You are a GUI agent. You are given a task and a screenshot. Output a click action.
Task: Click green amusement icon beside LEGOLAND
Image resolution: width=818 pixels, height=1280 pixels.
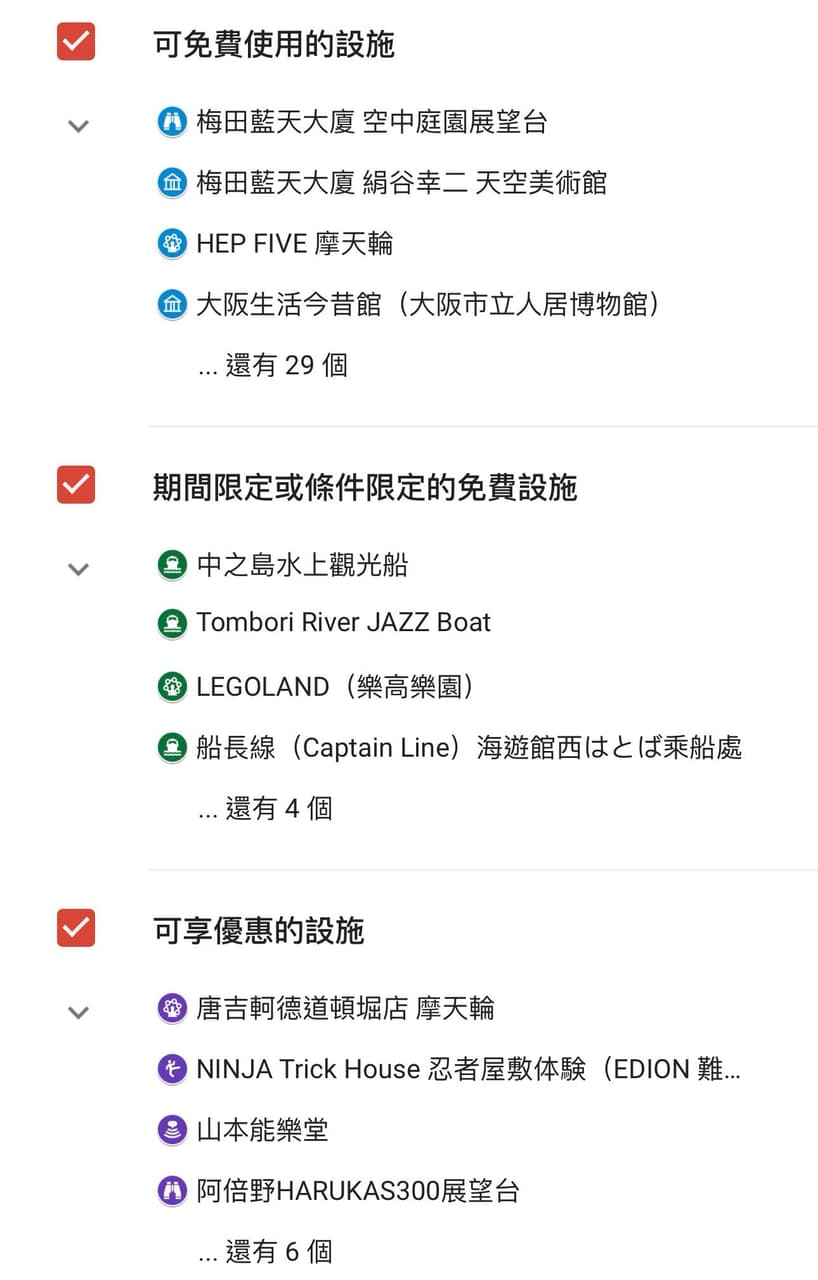173,687
